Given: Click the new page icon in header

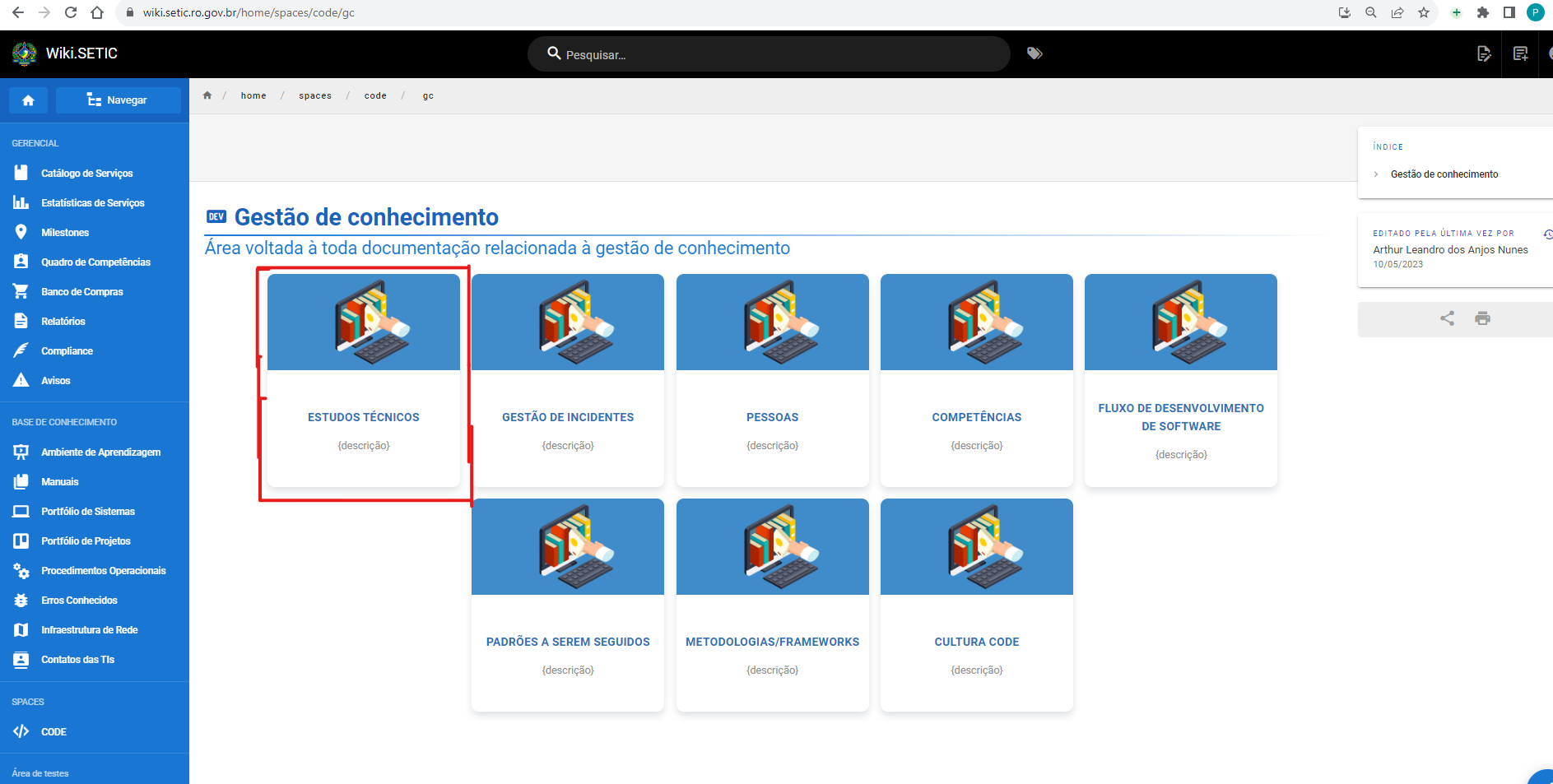Looking at the screenshot, I should click(1520, 53).
